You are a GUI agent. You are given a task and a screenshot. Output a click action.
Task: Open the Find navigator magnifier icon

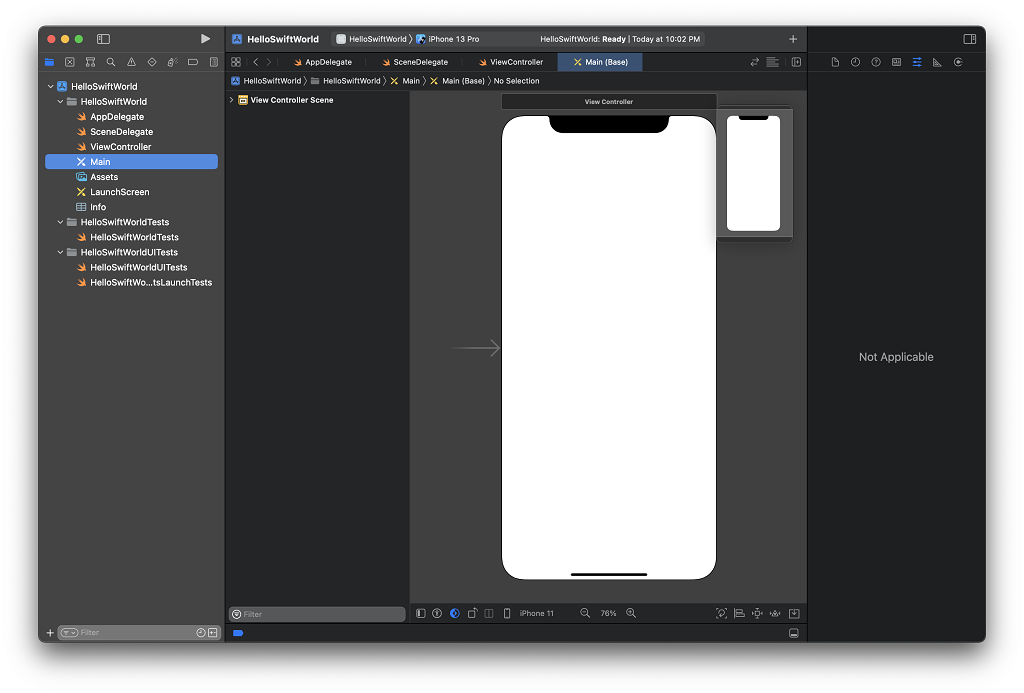(111, 62)
